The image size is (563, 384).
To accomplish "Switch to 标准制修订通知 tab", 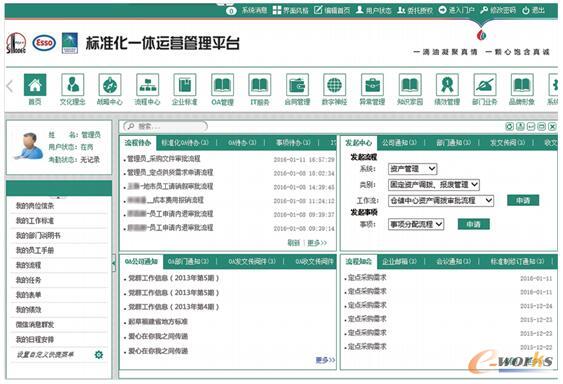I will [x=517, y=262].
